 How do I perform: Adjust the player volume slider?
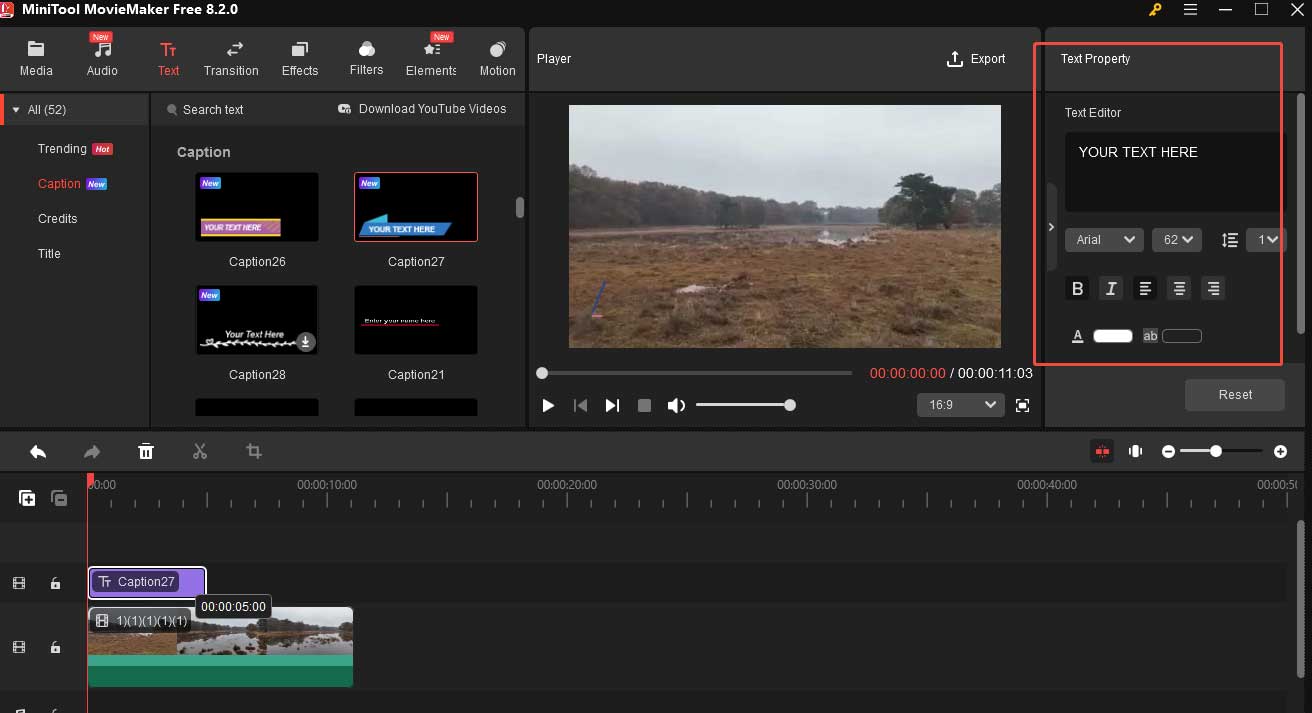pyautogui.click(x=745, y=405)
